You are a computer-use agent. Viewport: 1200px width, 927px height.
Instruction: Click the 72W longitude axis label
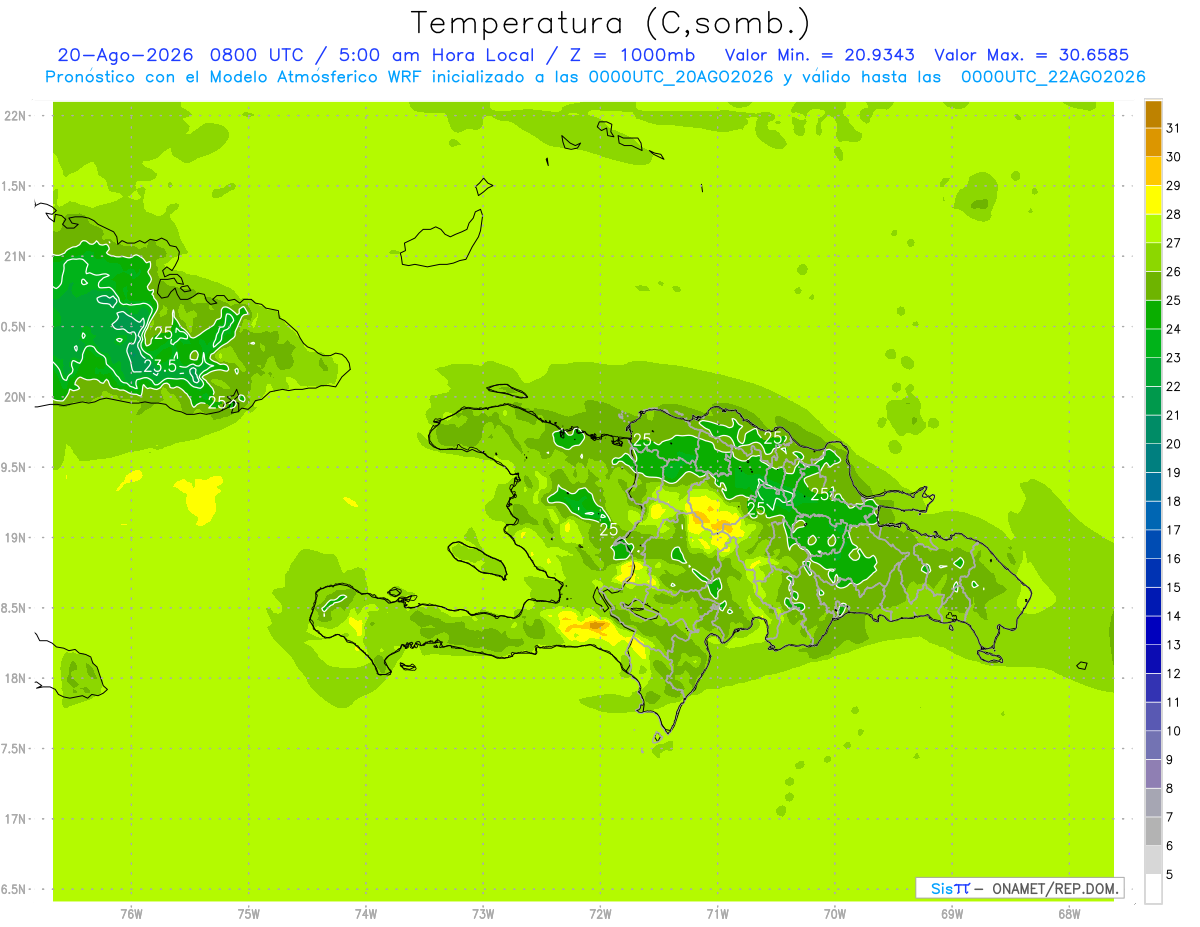coord(600,913)
